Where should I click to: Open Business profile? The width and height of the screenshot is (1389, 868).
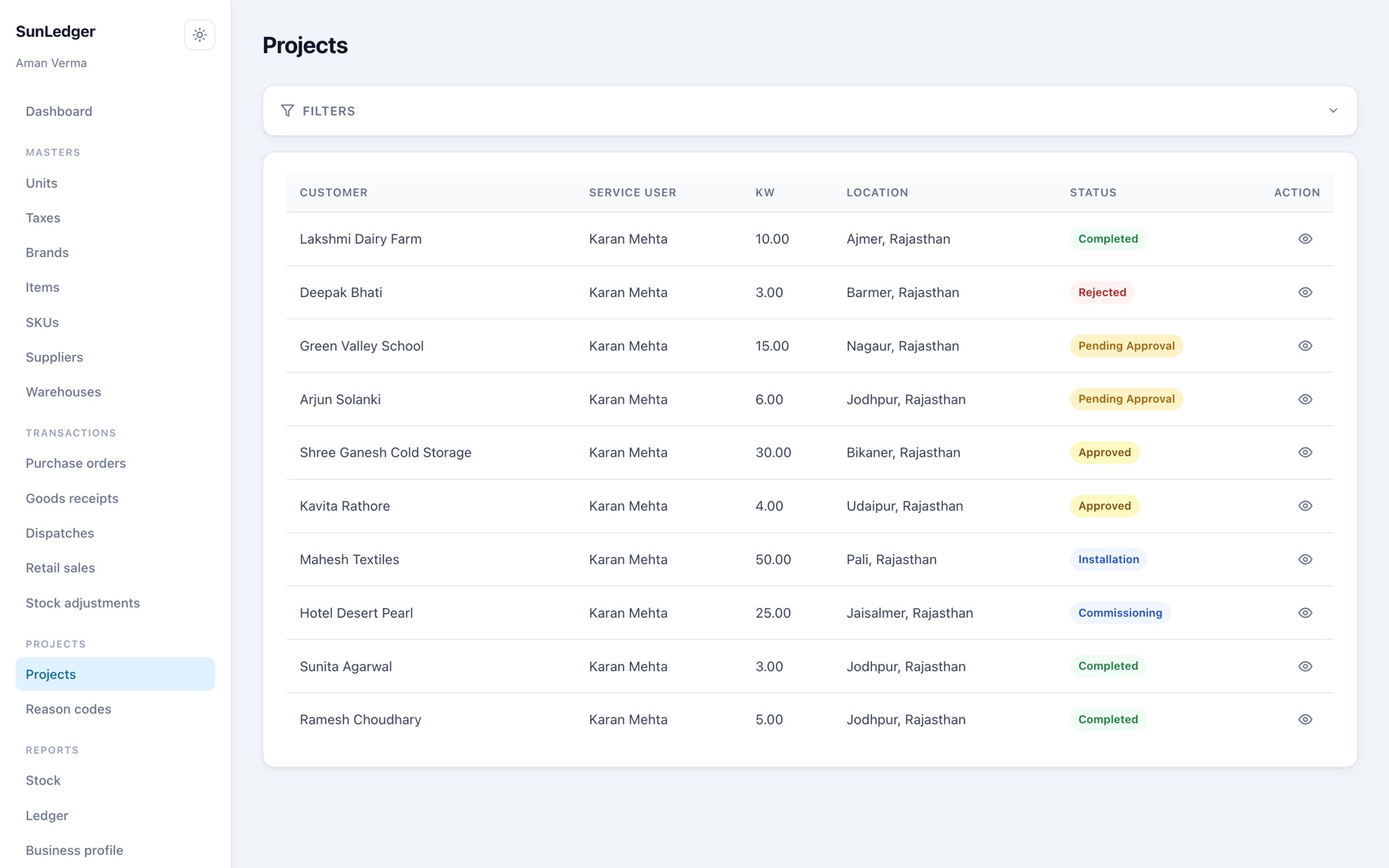pos(115,850)
